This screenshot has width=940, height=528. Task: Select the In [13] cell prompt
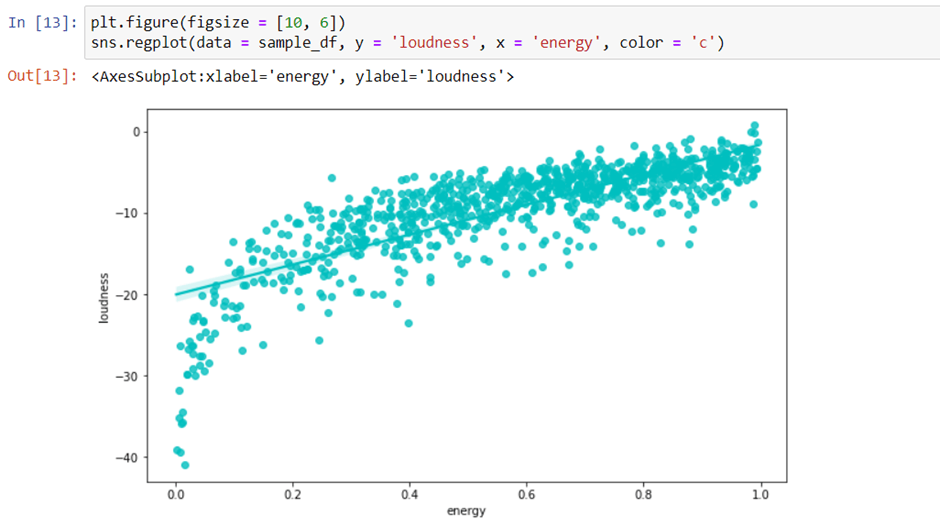[x=43, y=23]
